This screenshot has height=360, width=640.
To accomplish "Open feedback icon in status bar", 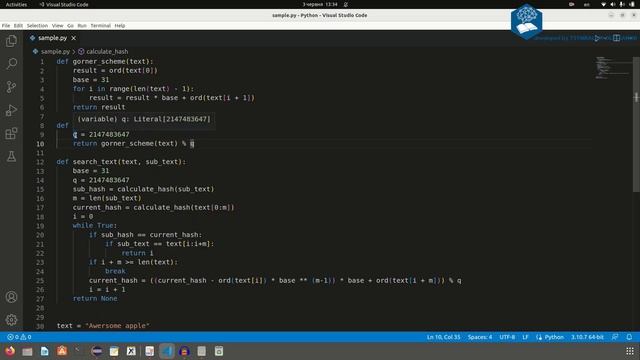I will [615, 337].
